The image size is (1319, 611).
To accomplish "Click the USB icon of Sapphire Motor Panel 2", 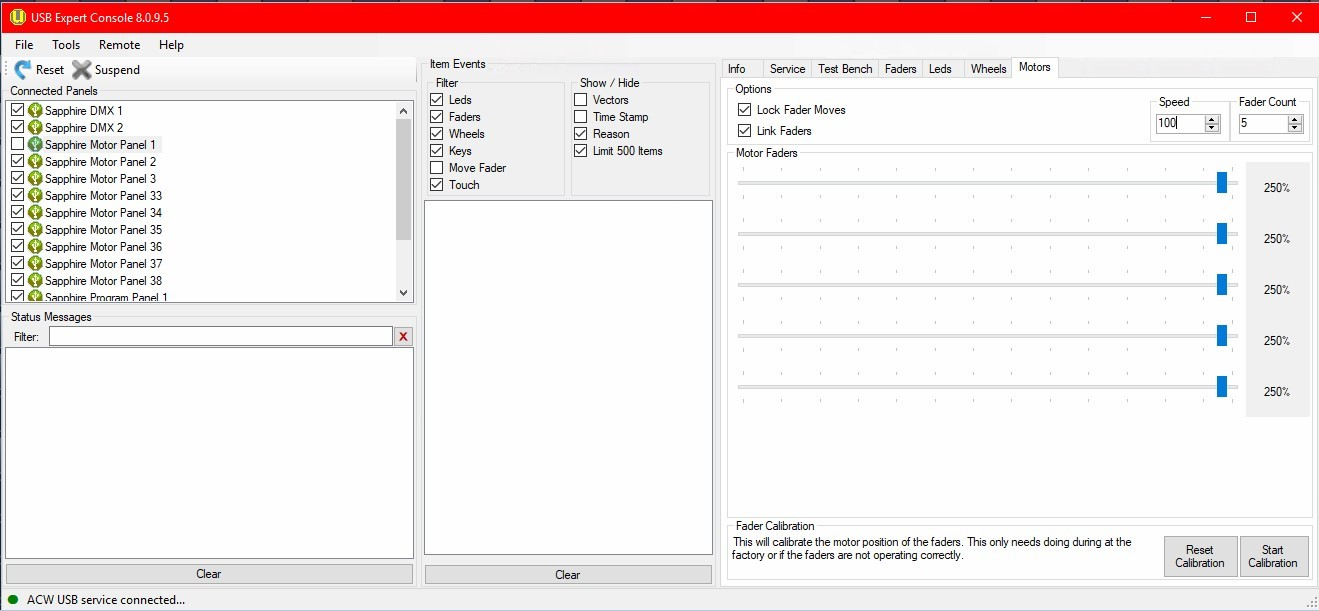I will (35, 162).
